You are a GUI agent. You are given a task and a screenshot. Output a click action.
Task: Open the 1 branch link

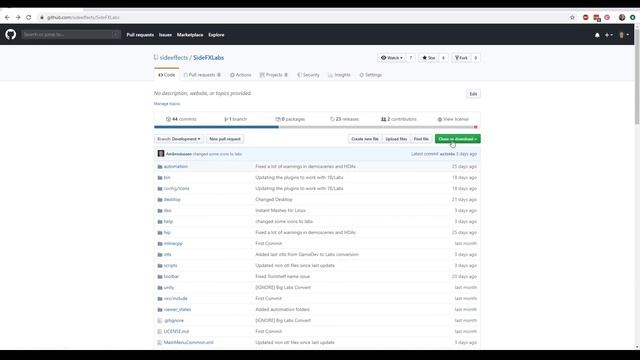tap(236, 119)
